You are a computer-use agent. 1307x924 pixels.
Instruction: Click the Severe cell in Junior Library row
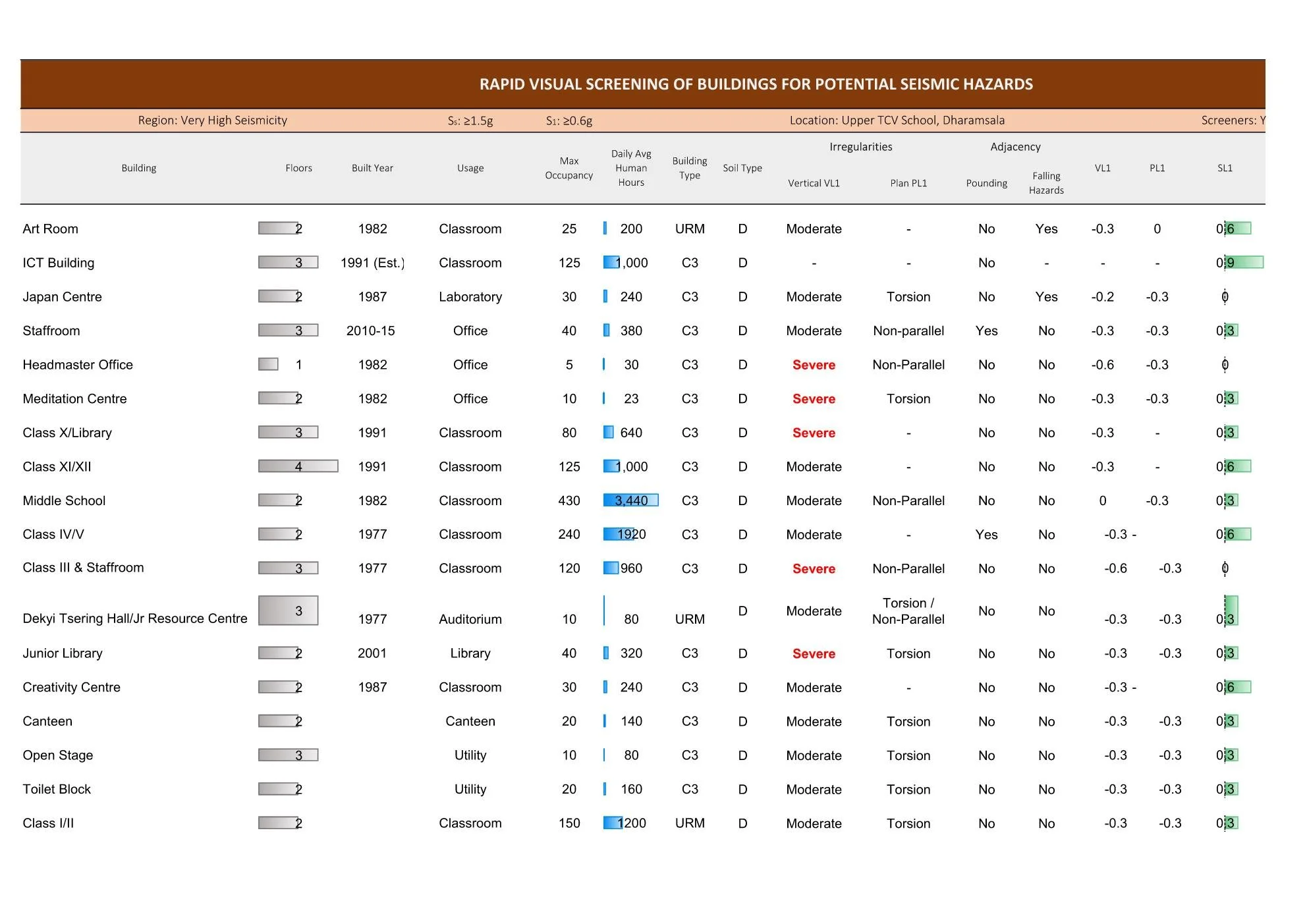coord(814,653)
